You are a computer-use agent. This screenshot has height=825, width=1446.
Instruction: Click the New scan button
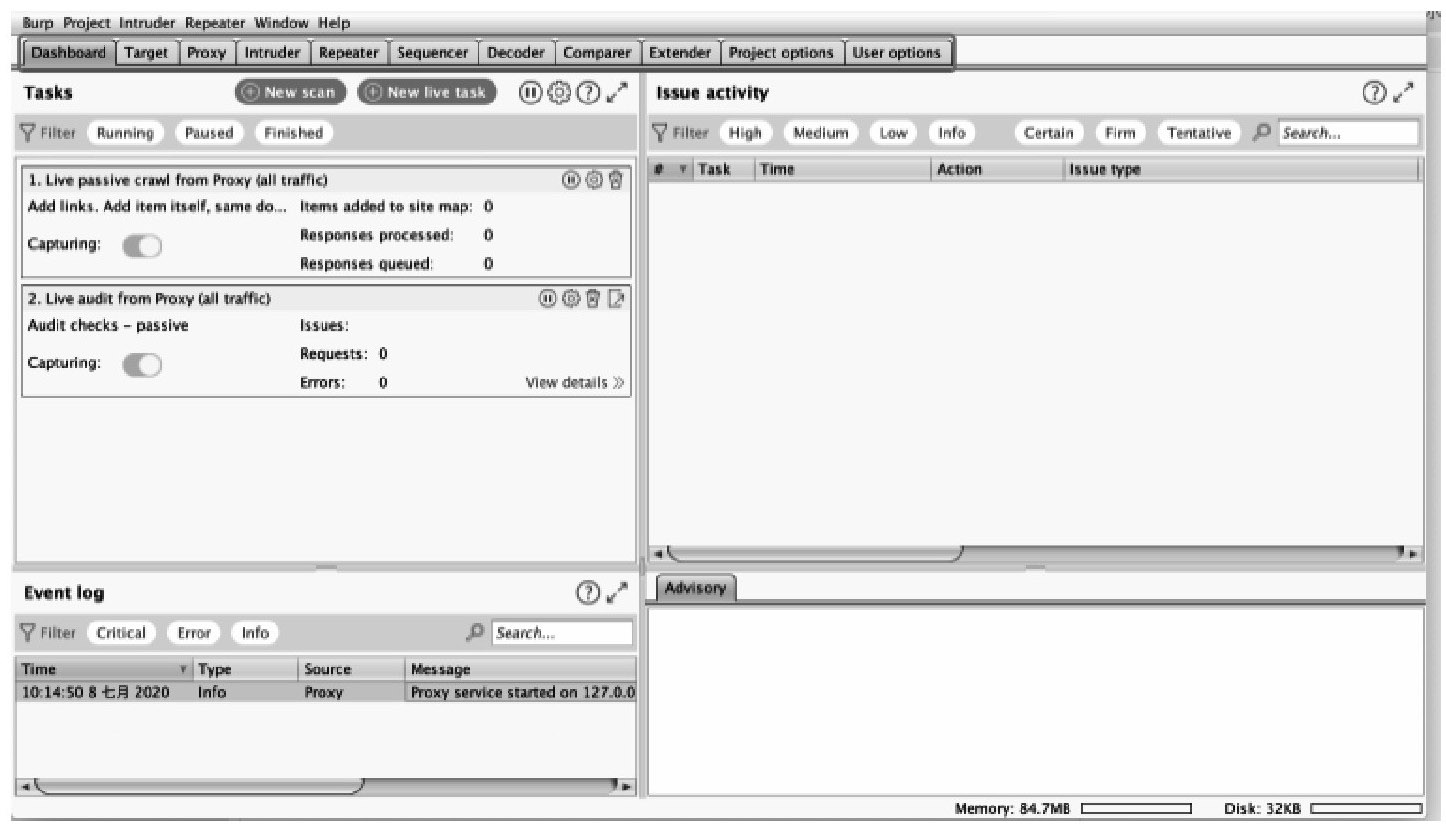pos(291,92)
